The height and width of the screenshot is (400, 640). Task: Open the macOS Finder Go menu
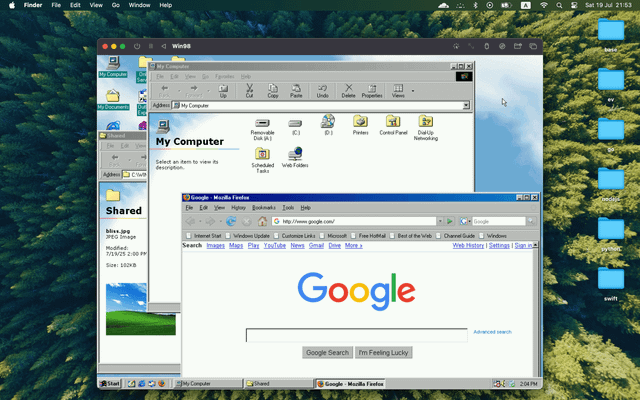(x=116, y=5)
